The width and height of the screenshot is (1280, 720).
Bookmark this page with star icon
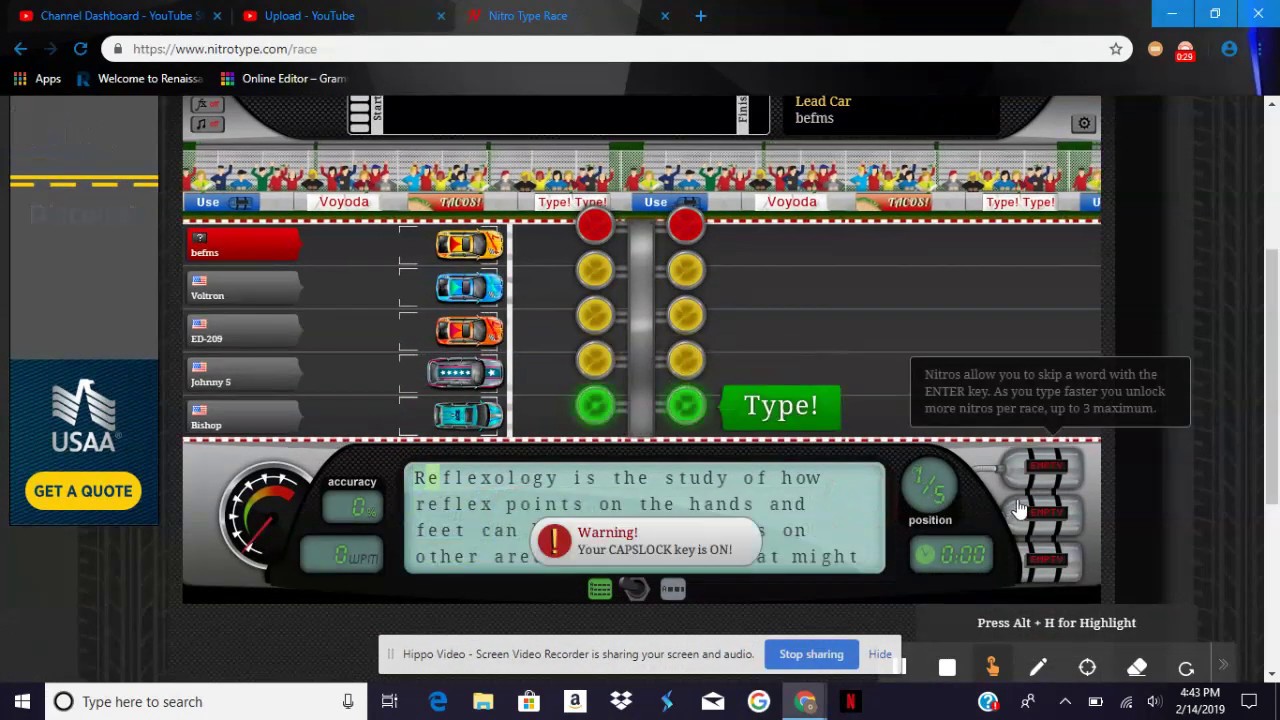[1116, 49]
